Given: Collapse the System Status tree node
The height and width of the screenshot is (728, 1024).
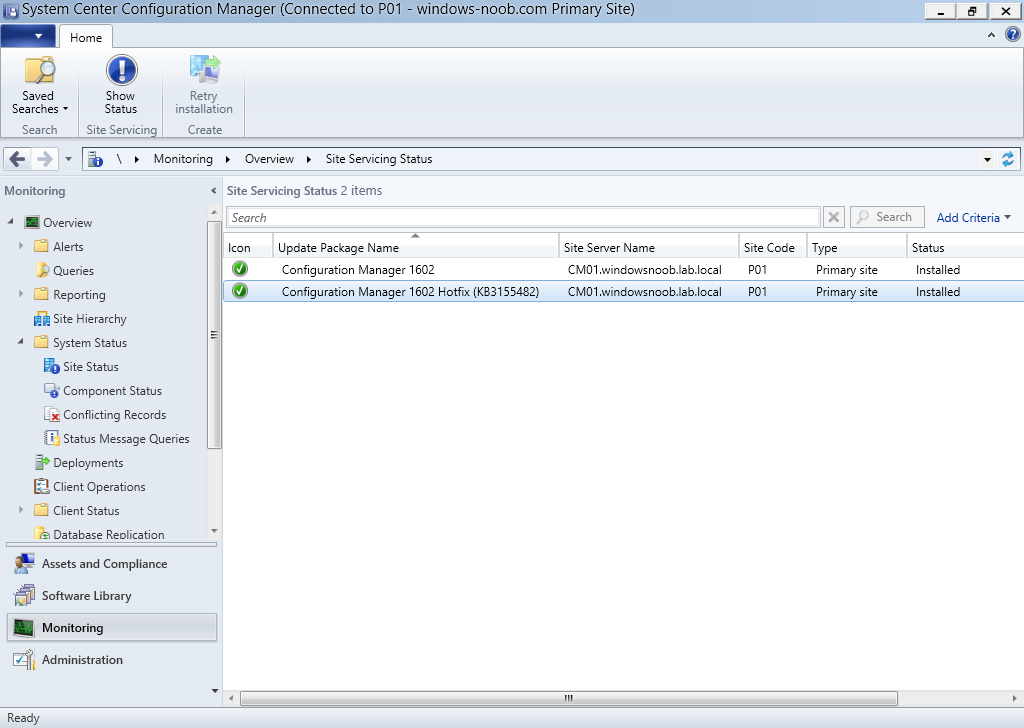Looking at the screenshot, I should tap(21, 342).
